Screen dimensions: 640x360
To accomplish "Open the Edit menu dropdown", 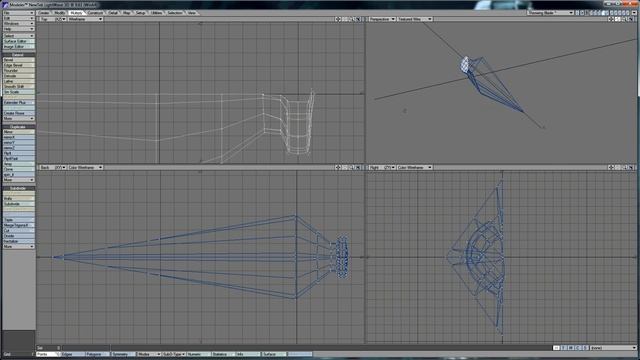I will pyautogui.click(x=19, y=18).
